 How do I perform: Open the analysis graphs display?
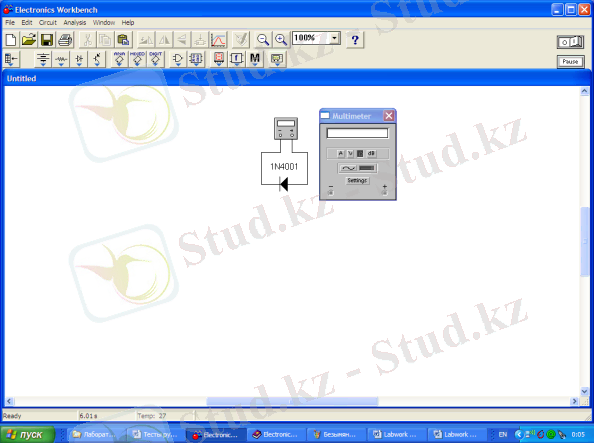(x=218, y=39)
